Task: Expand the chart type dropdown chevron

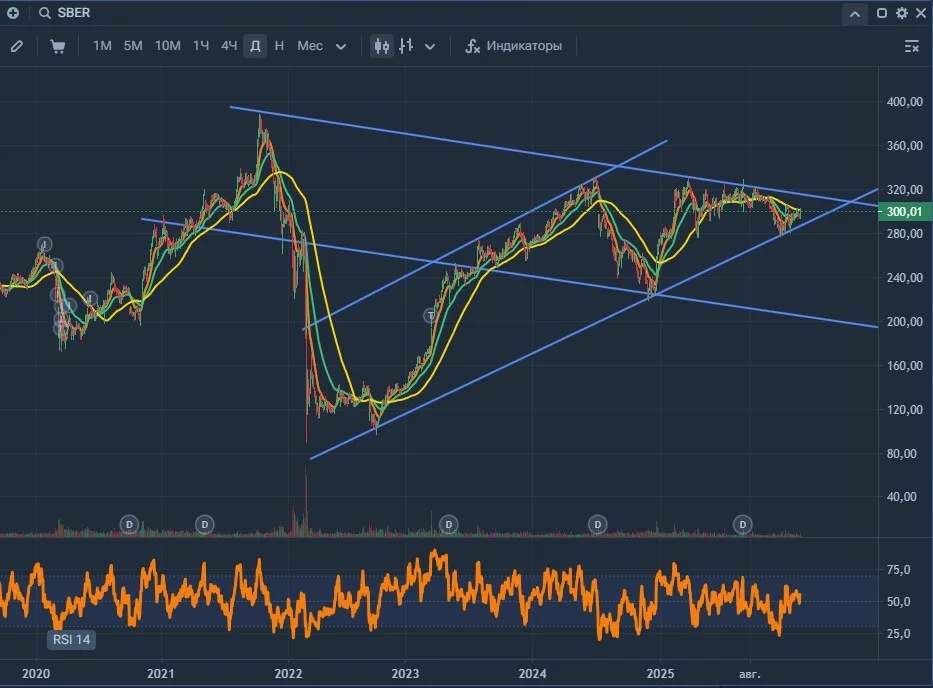Action: pyautogui.click(x=430, y=46)
